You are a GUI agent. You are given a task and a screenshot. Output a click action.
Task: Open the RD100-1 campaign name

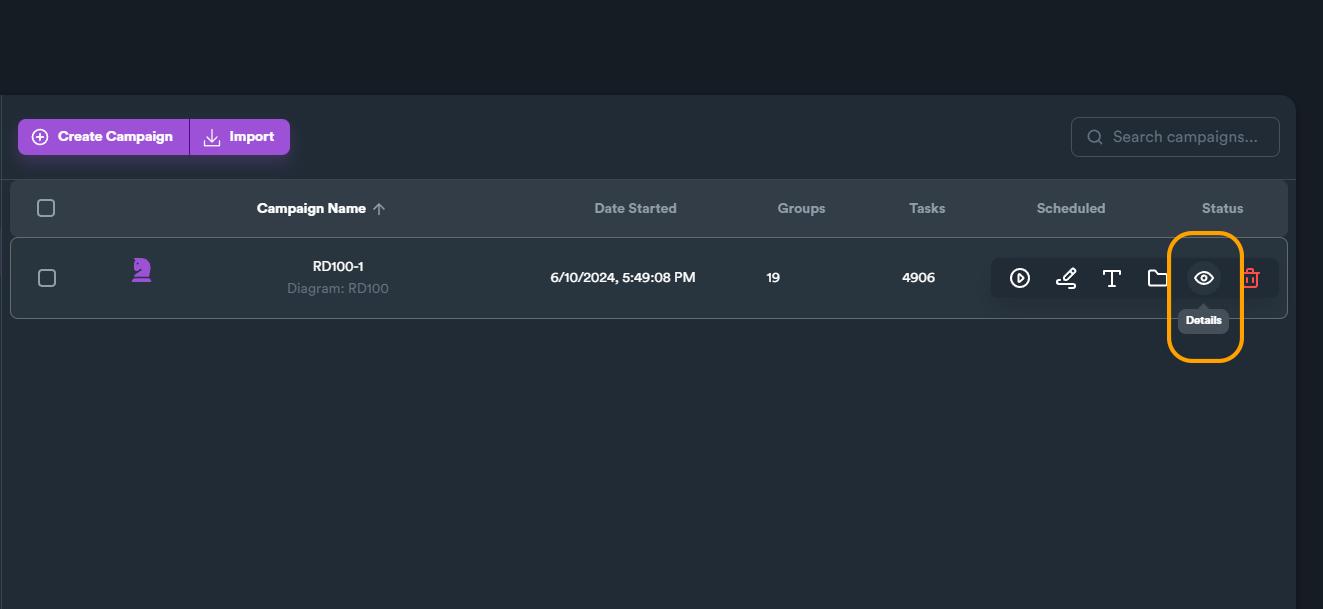tap(338, 266)
